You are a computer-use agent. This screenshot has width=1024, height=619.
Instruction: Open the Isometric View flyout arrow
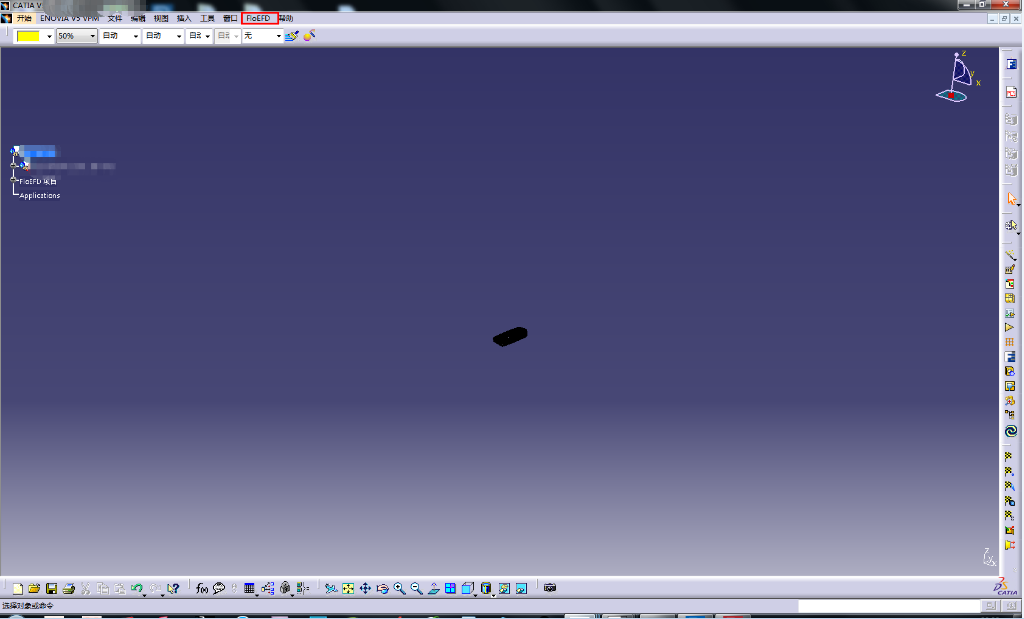point(475,593)
